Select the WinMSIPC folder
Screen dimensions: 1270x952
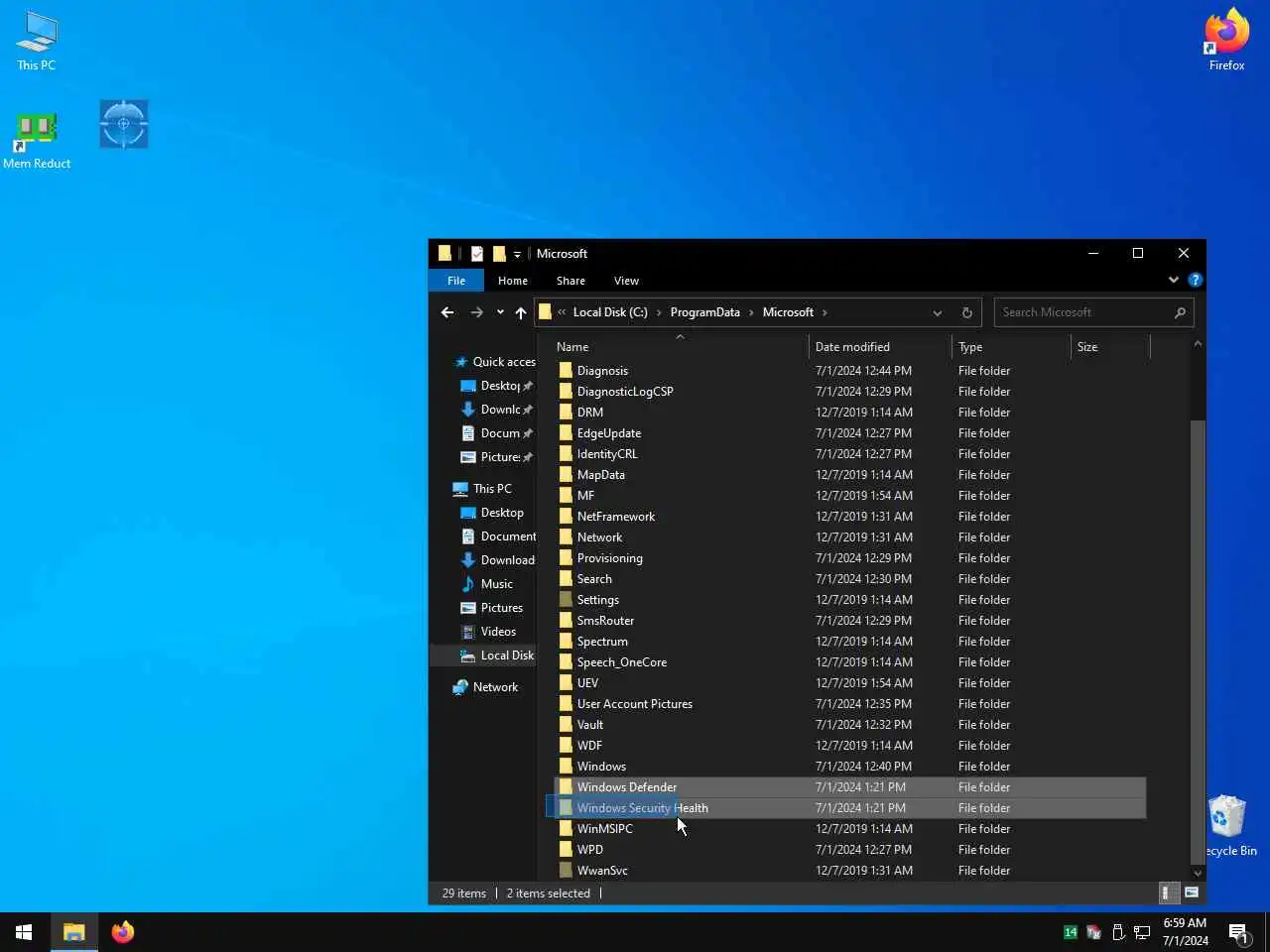pyautogui.click(x=604, y=829)
